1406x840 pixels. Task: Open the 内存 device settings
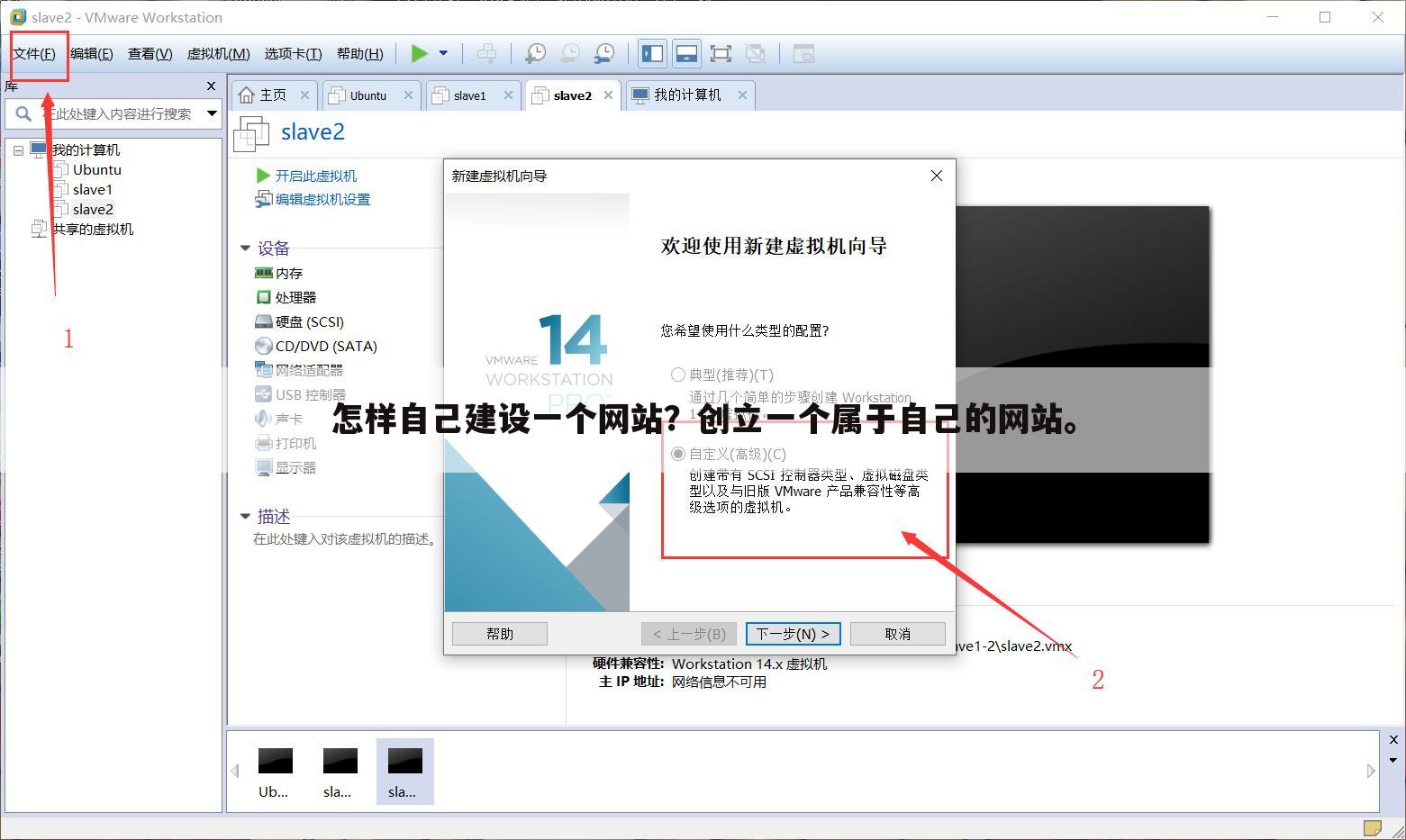286,273
